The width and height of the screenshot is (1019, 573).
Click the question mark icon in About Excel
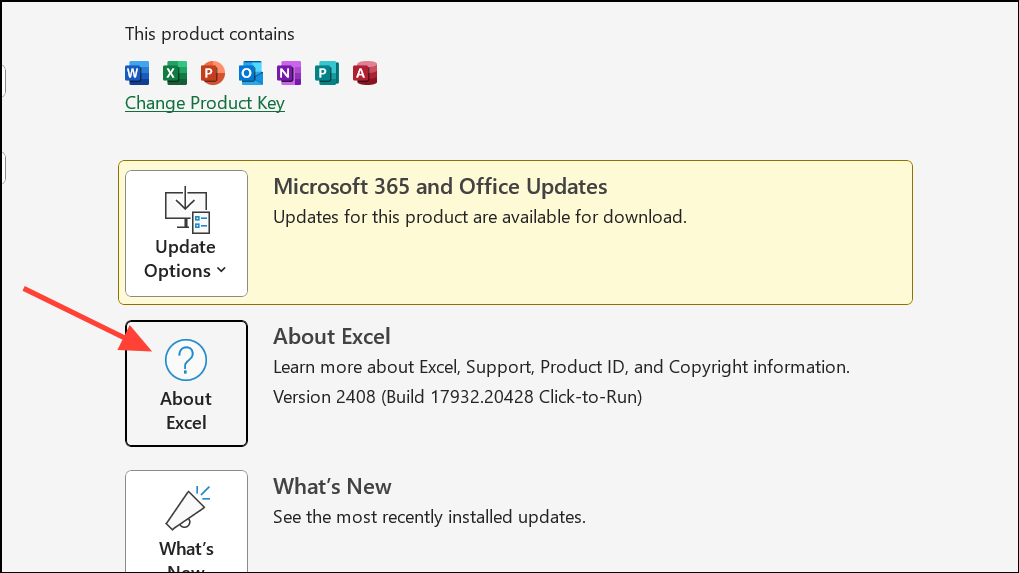click(x=186, y=360)
